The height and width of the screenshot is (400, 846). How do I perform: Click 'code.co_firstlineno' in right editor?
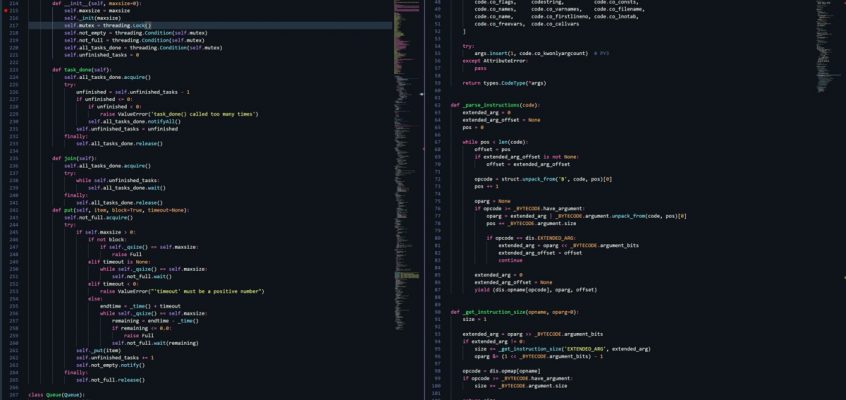click(x=560, y=17)
